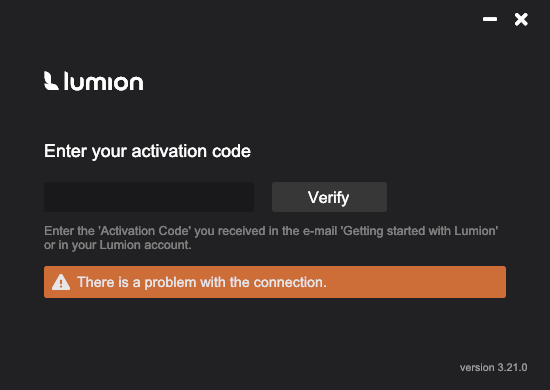Viewport: 550px width, 390px height.
Task: Click the right end of the code field
Action: [x=248, y=197]
